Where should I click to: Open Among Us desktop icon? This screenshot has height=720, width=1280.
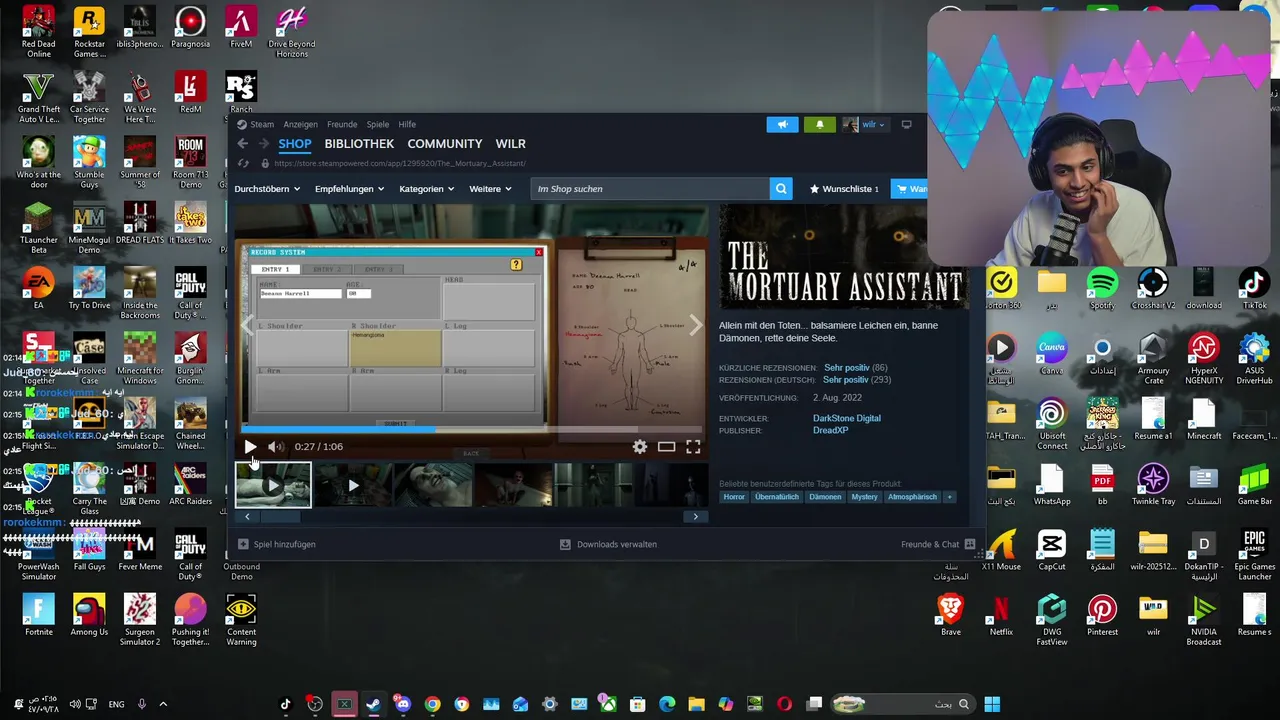[x=89, y=615]
